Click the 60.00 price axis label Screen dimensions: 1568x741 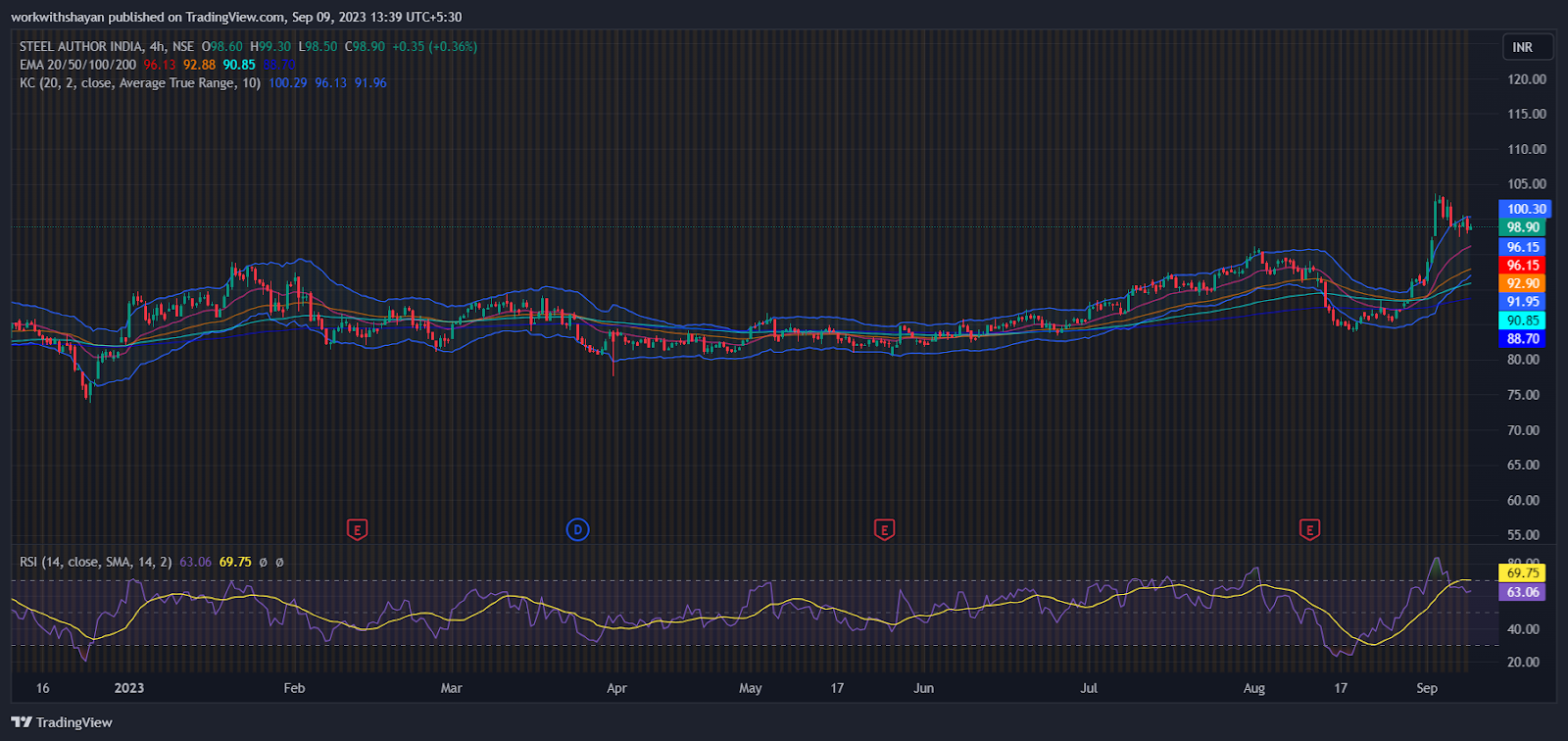1523,500
